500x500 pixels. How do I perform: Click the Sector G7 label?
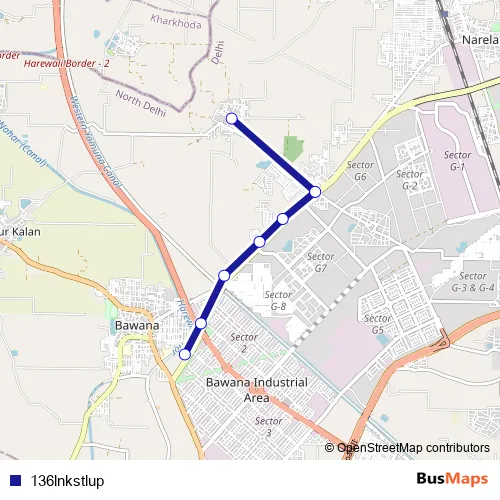pyautogui.click(x=320, y=262)
